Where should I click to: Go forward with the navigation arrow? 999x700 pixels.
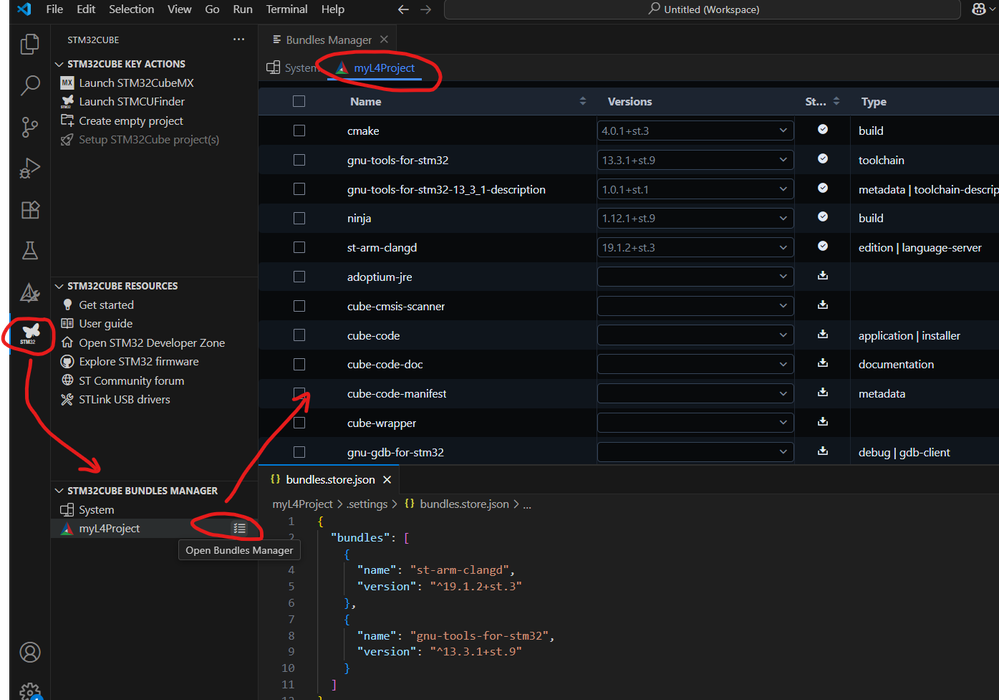426,10
